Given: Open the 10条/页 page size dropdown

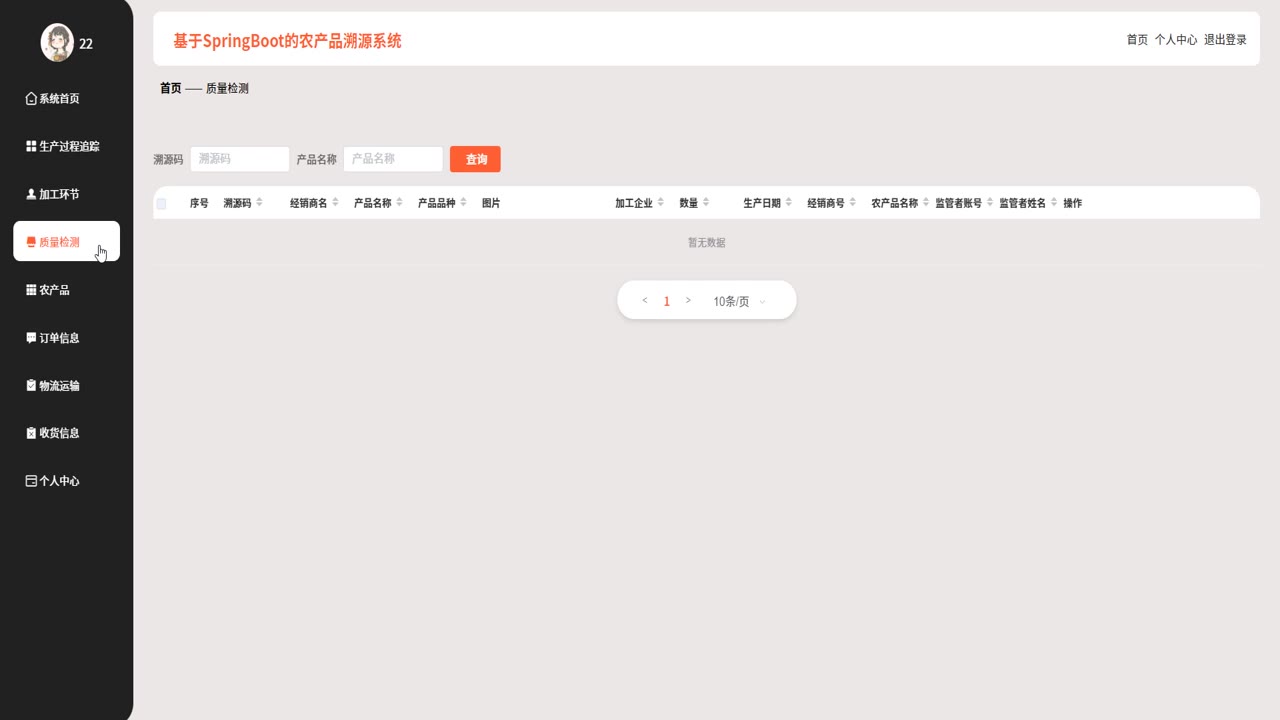Looking at the screenshot, I should pos(740,301).
